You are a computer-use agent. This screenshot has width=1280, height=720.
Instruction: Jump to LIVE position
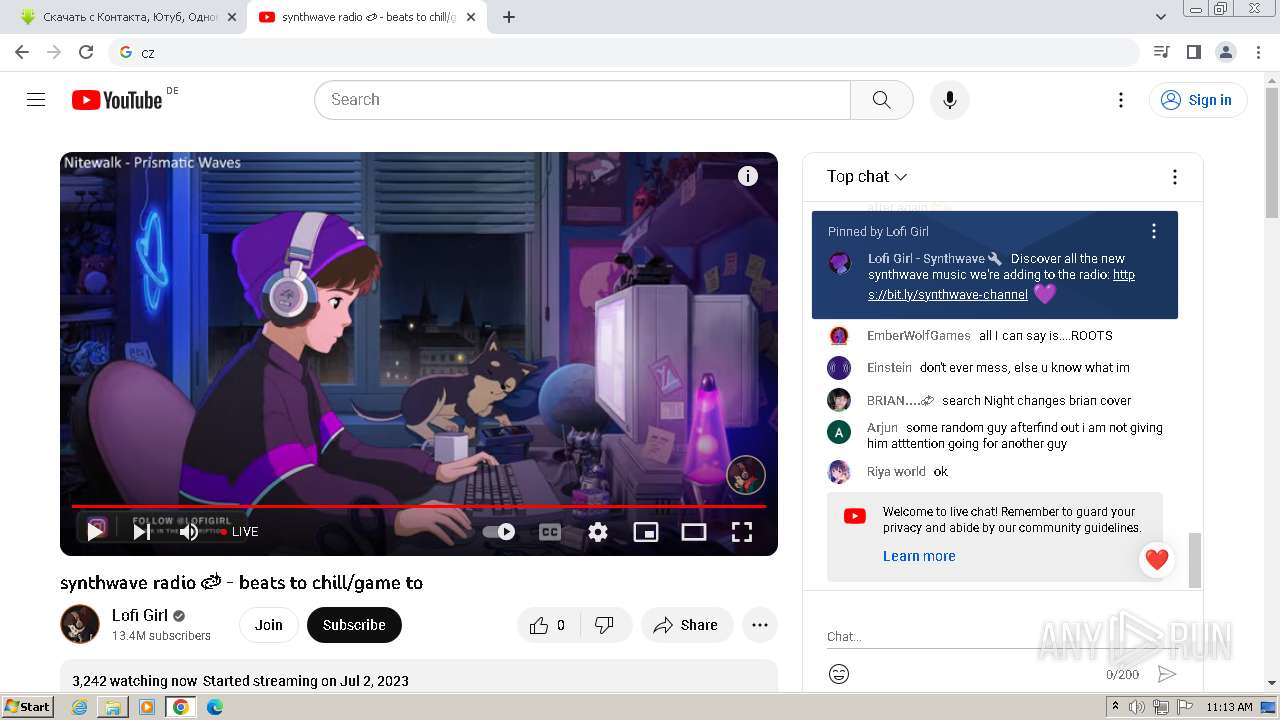(x=240, y=532)
